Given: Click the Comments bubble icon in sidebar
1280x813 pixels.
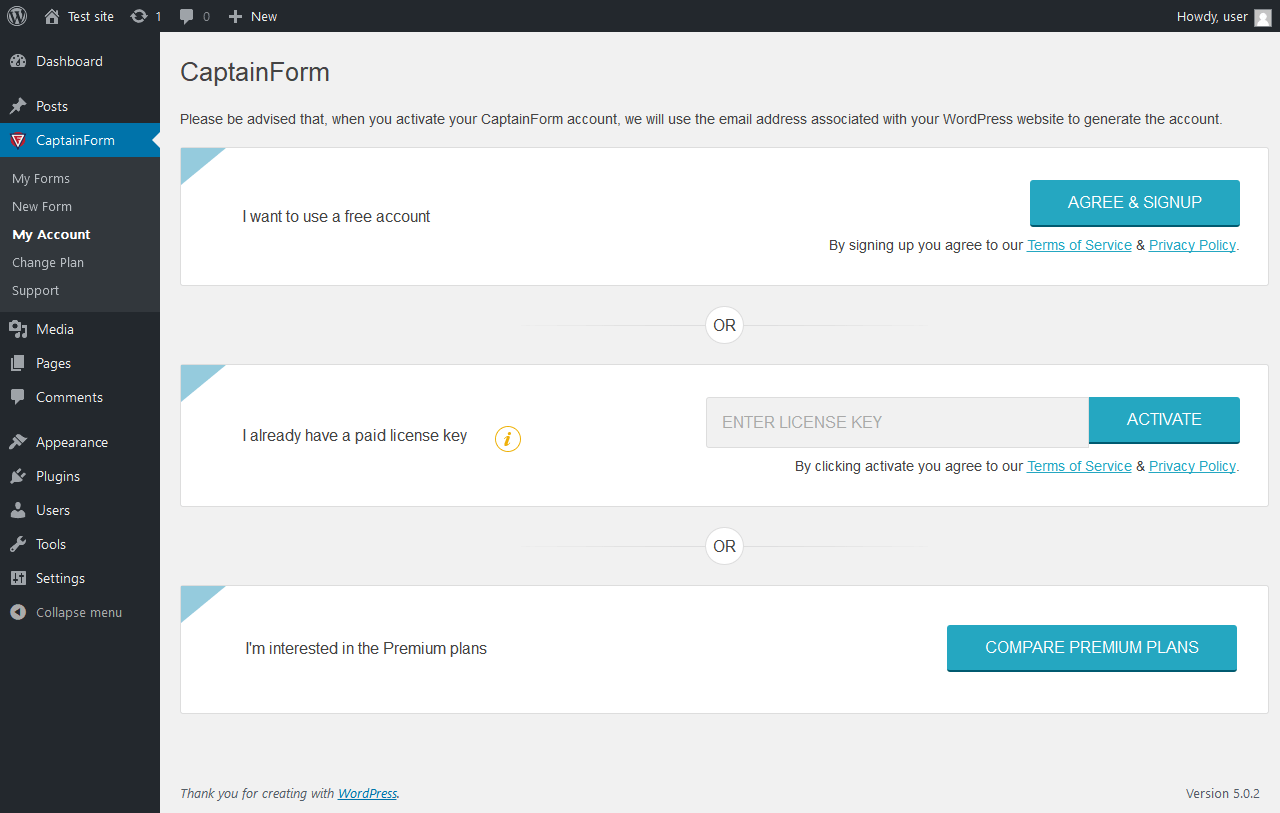Looking at the screenshot, I should 18,397.
